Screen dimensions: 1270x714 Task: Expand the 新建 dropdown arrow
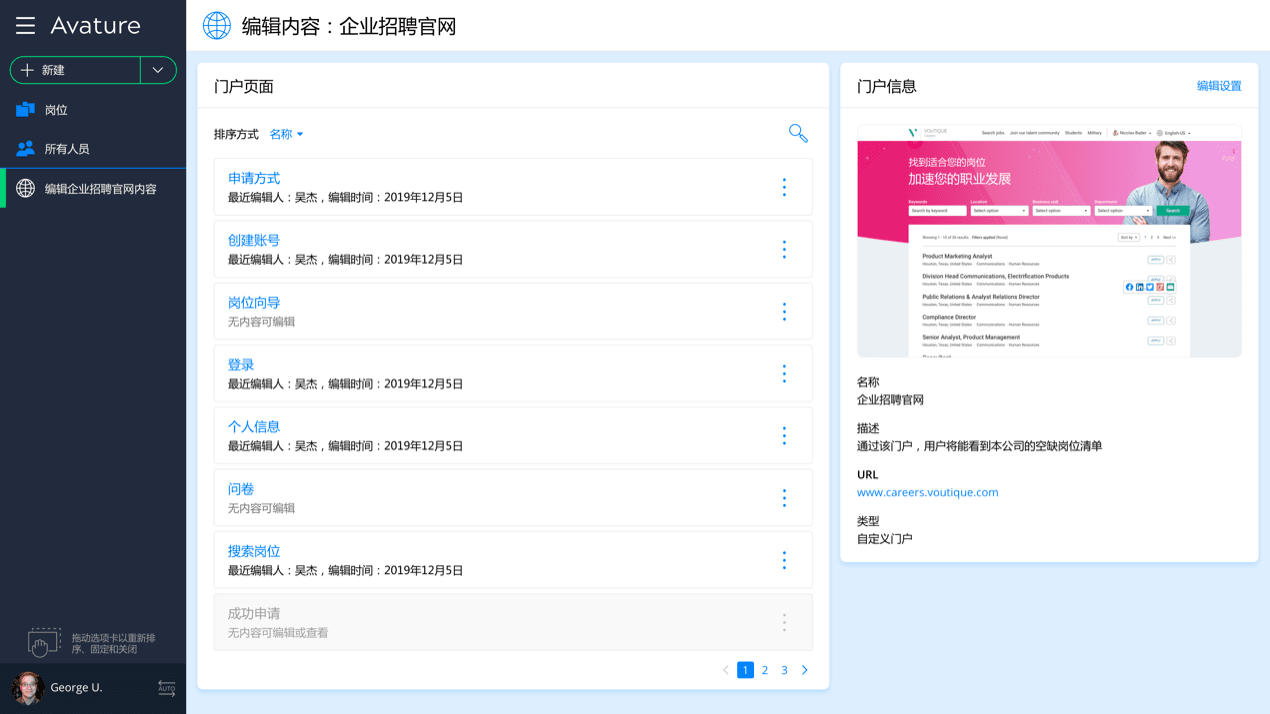(158, 70)
